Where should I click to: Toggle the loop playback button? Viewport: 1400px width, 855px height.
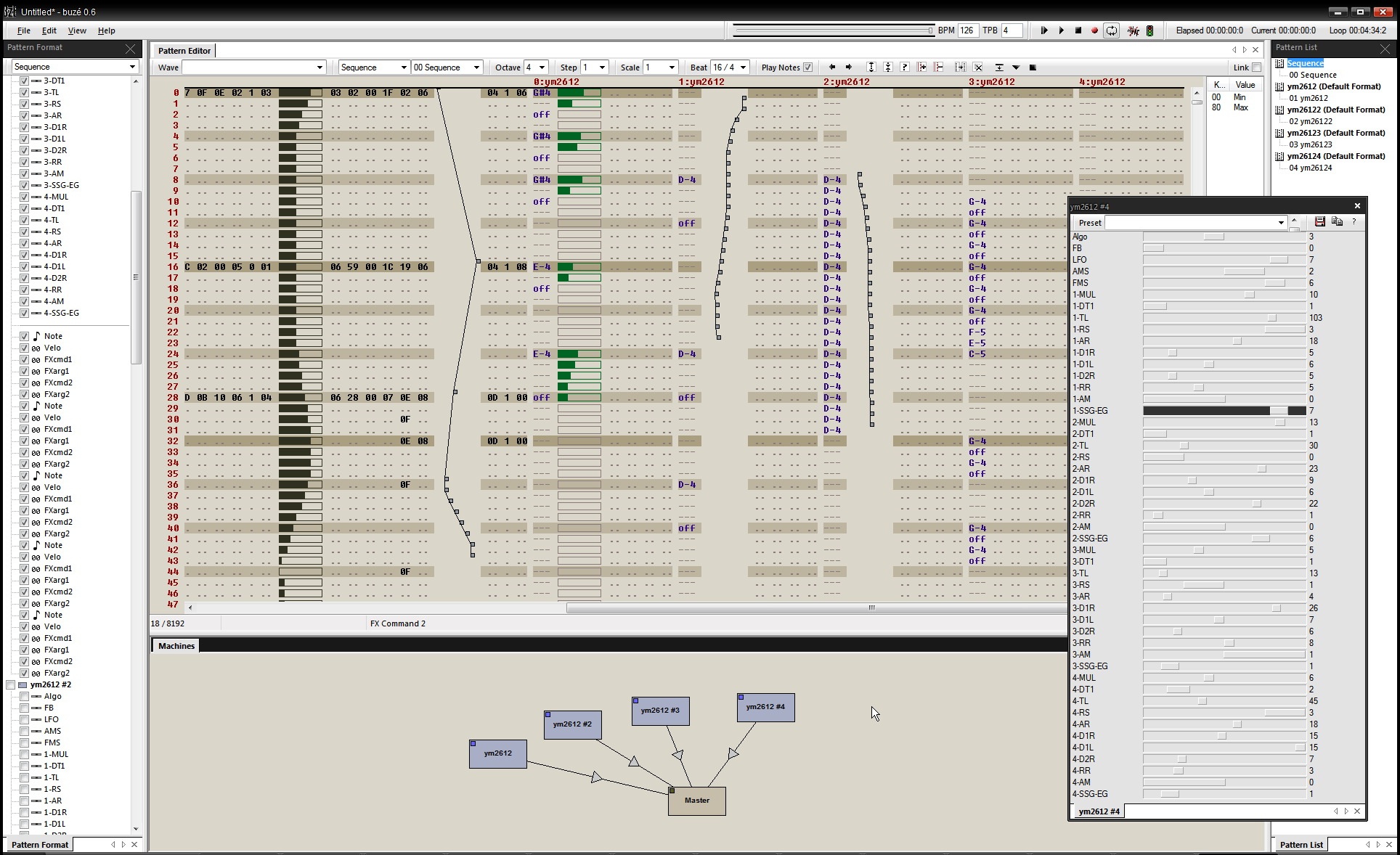1111,30
